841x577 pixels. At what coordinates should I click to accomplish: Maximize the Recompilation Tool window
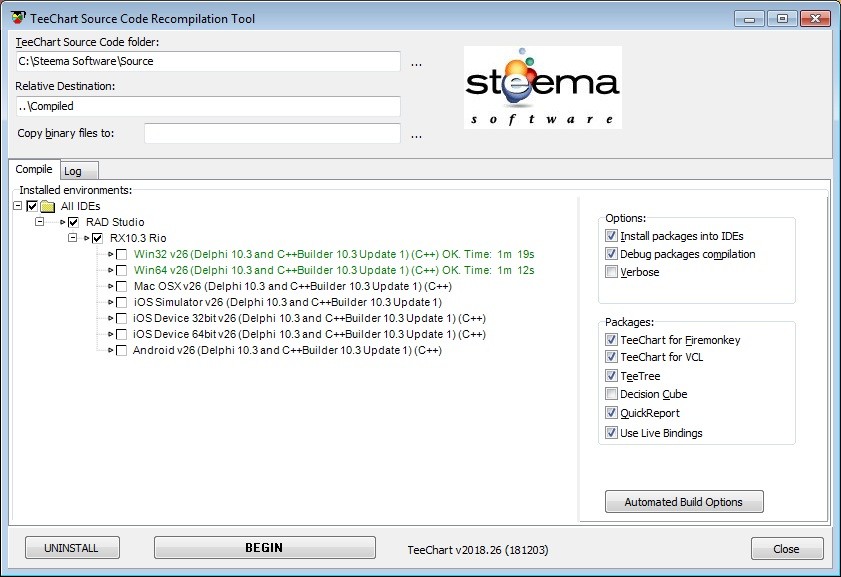[783, 19]
